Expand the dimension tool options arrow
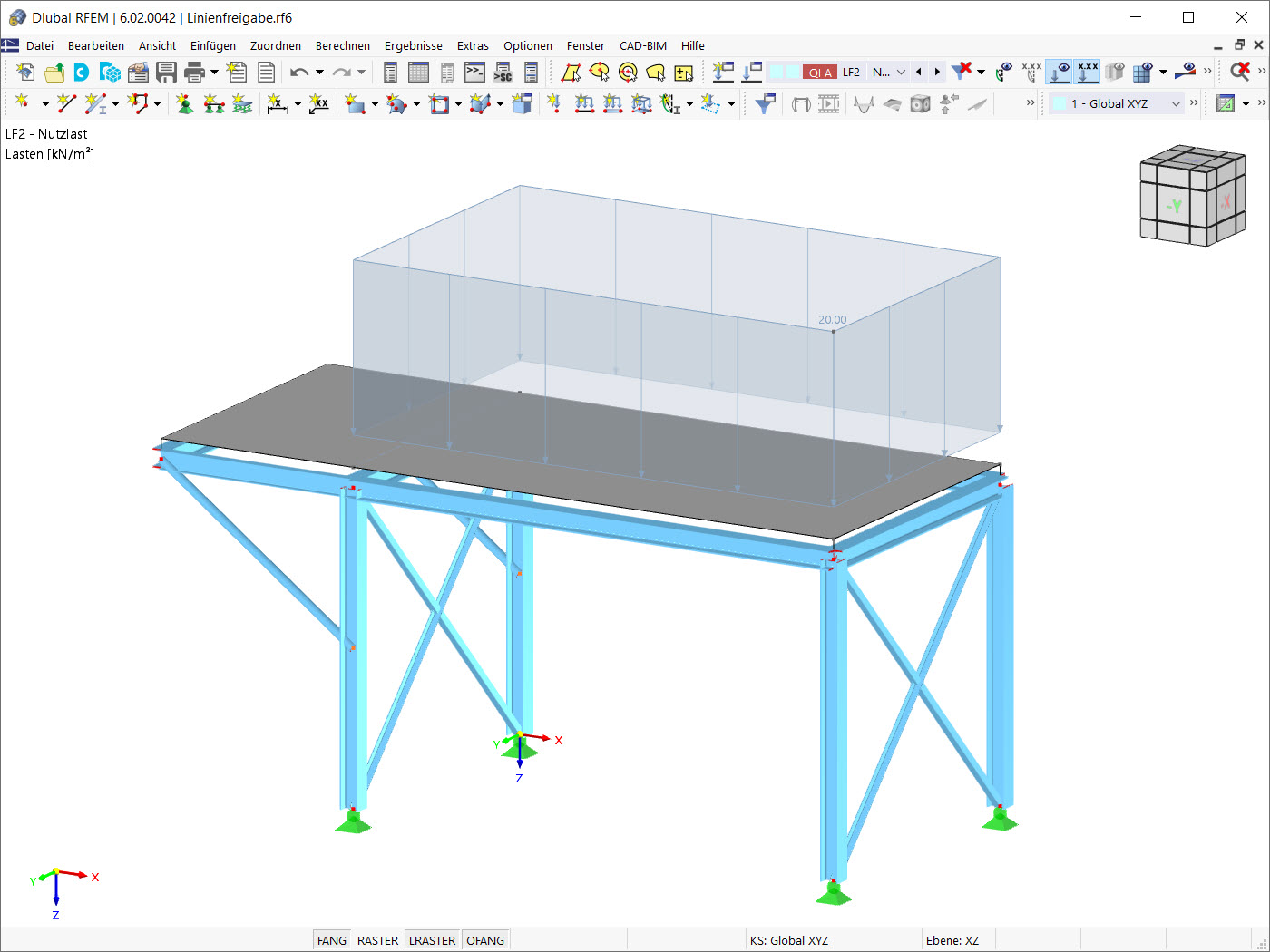 click(x=298, y=103)
